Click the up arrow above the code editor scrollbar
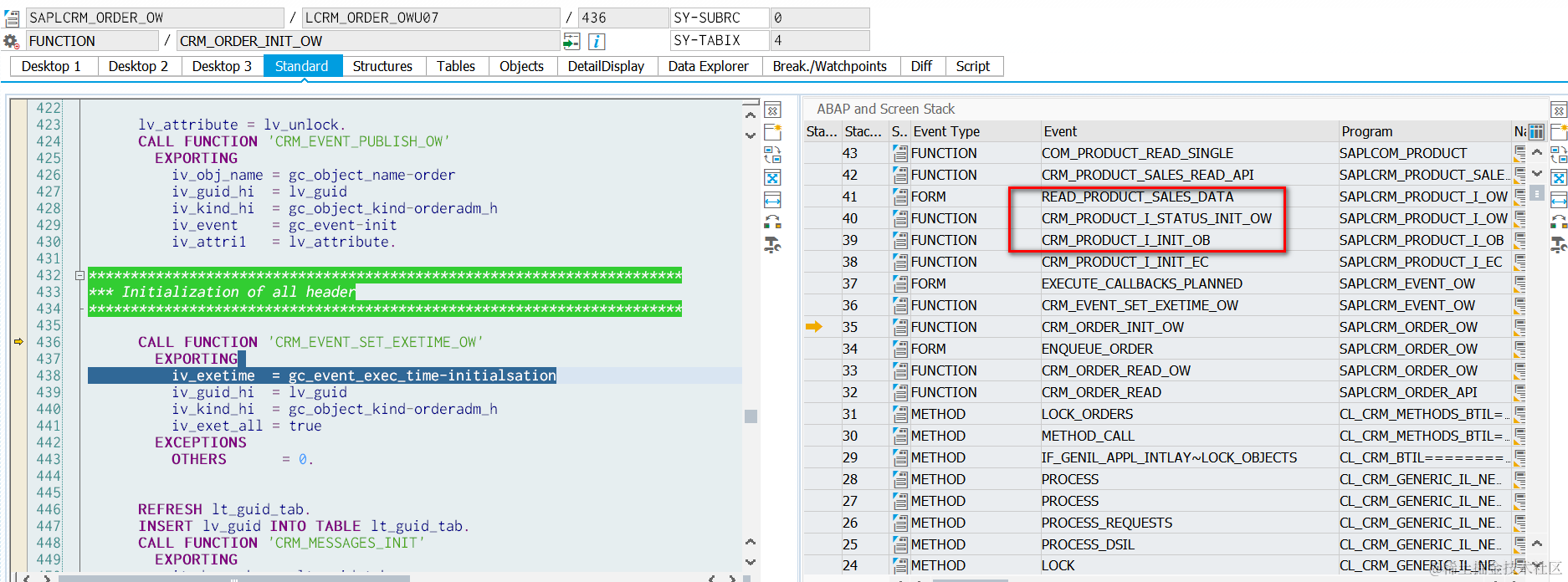Viewport: 1568px width, 582px height. pyautogui.click(x=751, y=115)
